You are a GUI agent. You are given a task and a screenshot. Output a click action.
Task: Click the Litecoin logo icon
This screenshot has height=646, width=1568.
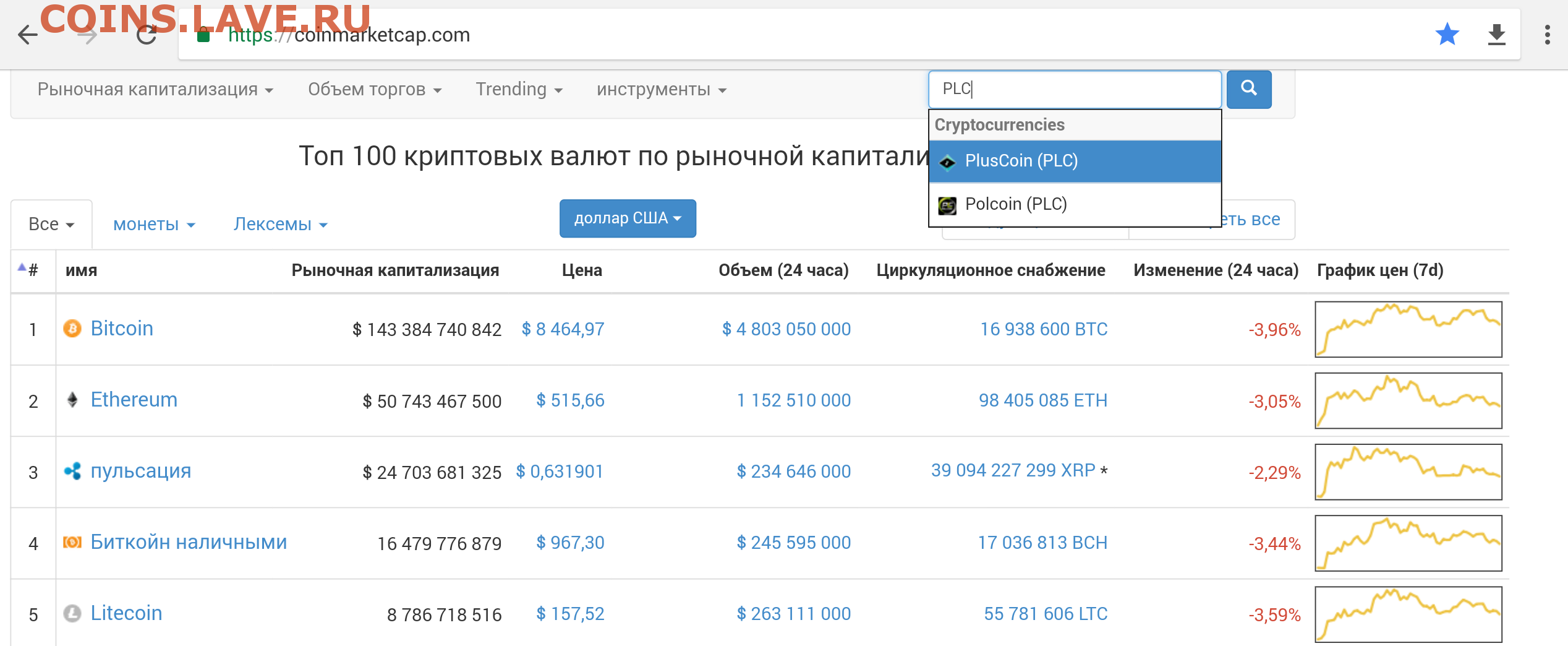coord(72,613)
